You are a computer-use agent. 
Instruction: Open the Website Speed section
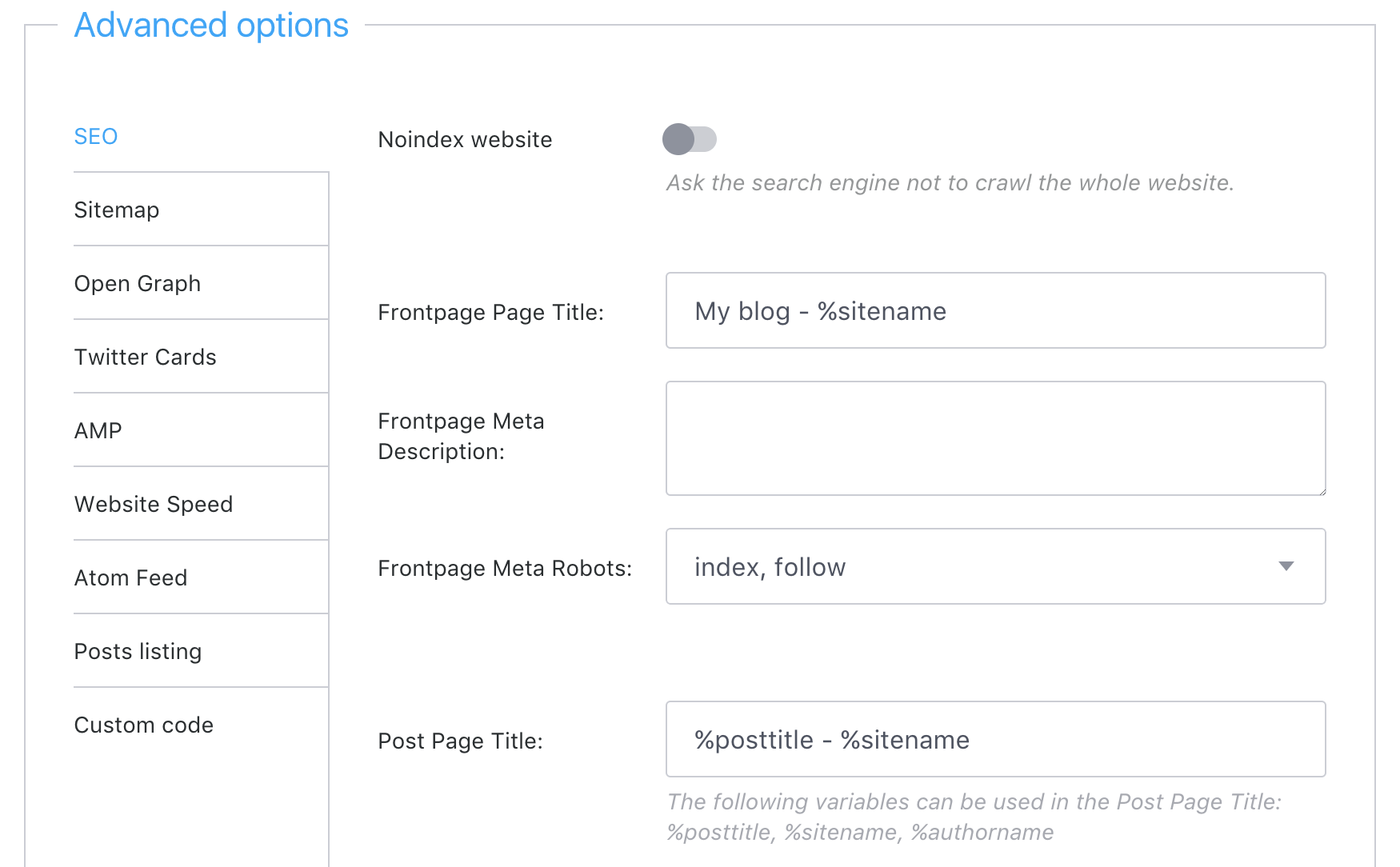153,504
